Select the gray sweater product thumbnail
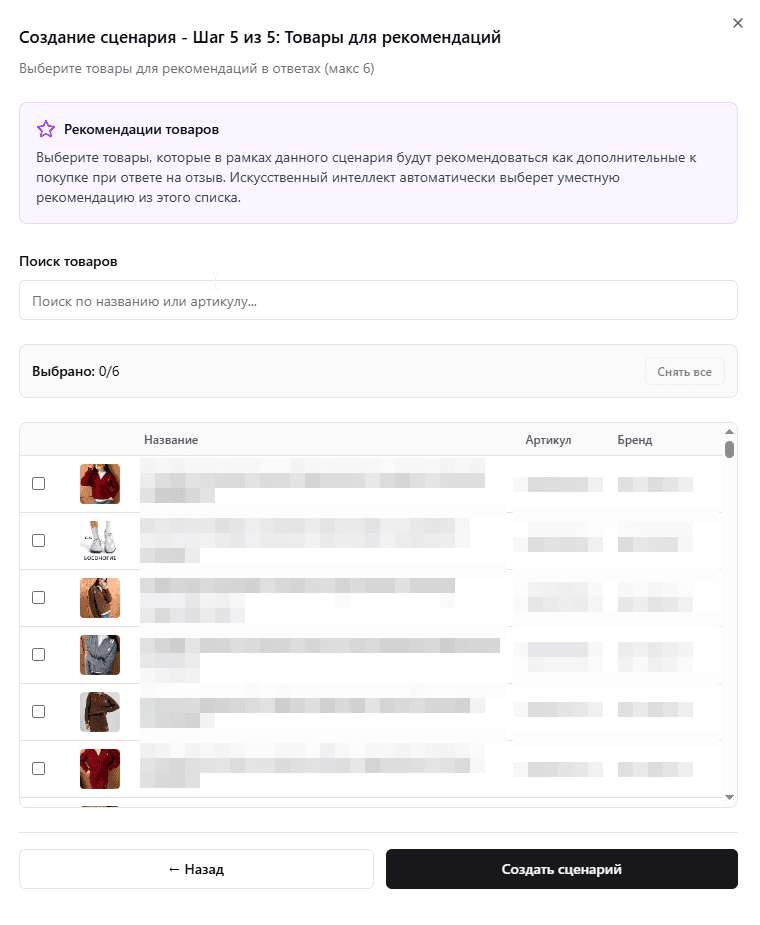This screenshot has height=925, width=760. click(x=100, y=655)
